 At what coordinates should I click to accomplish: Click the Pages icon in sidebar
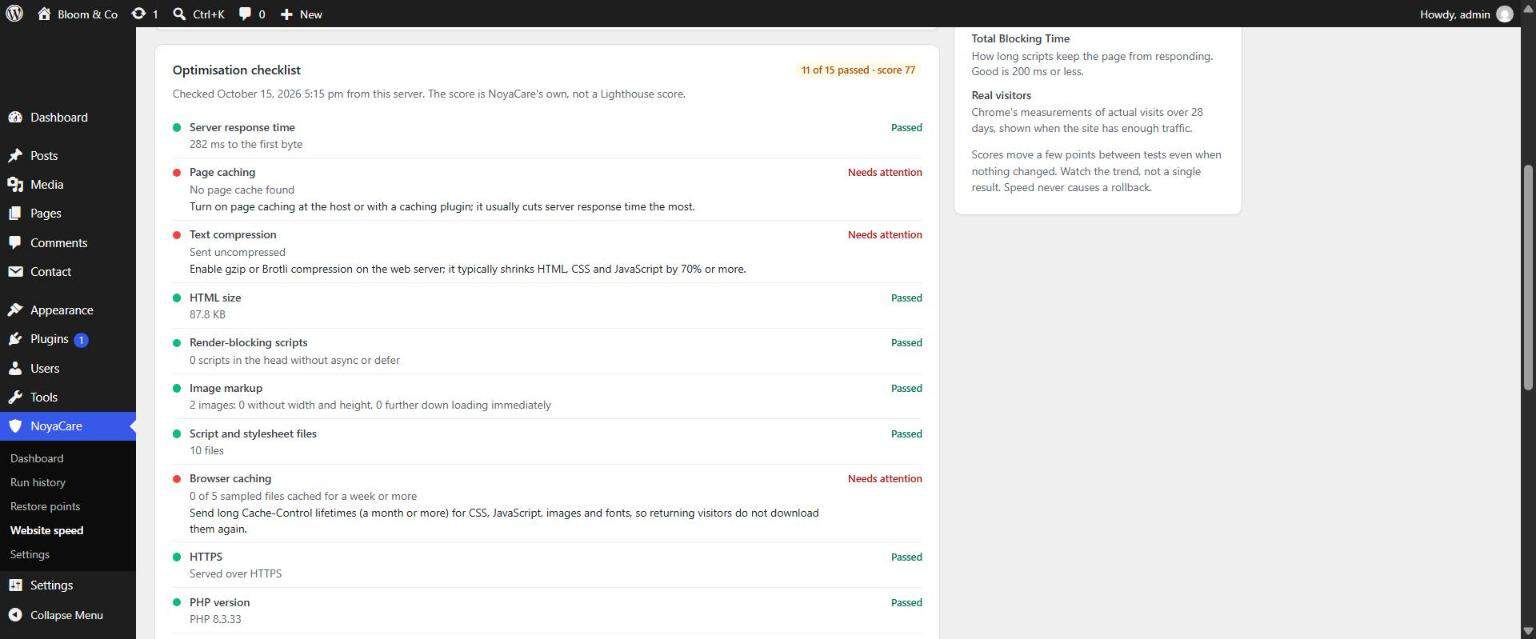pyautogui.click(x=15, y=214)
